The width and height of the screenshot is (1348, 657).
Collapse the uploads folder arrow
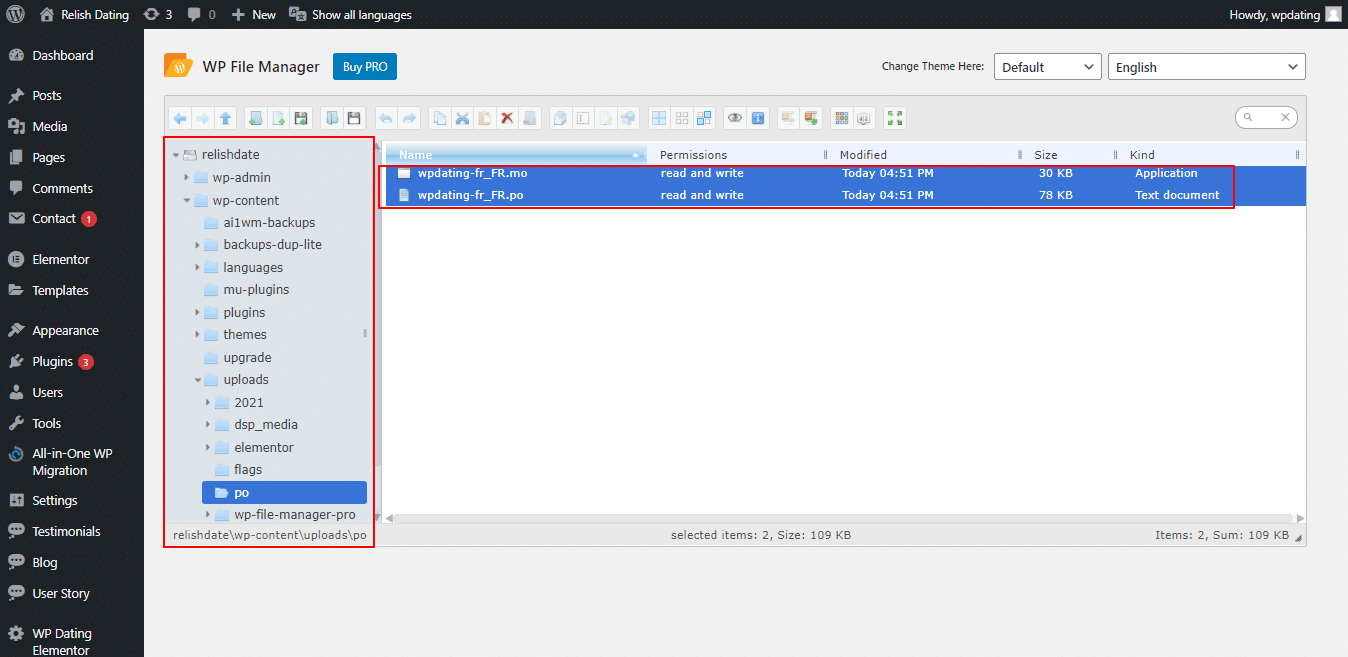[x=198, y=380]
